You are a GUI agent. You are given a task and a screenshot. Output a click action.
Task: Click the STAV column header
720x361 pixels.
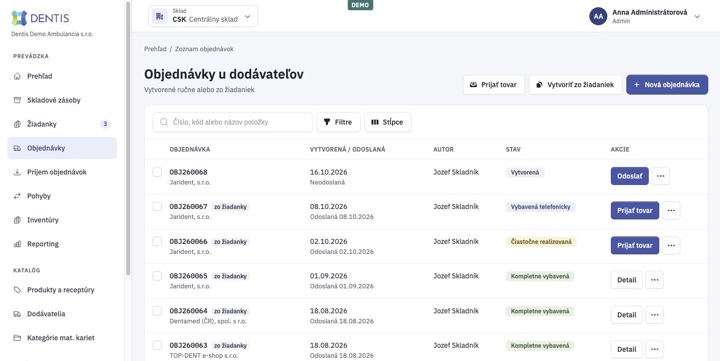513,149
